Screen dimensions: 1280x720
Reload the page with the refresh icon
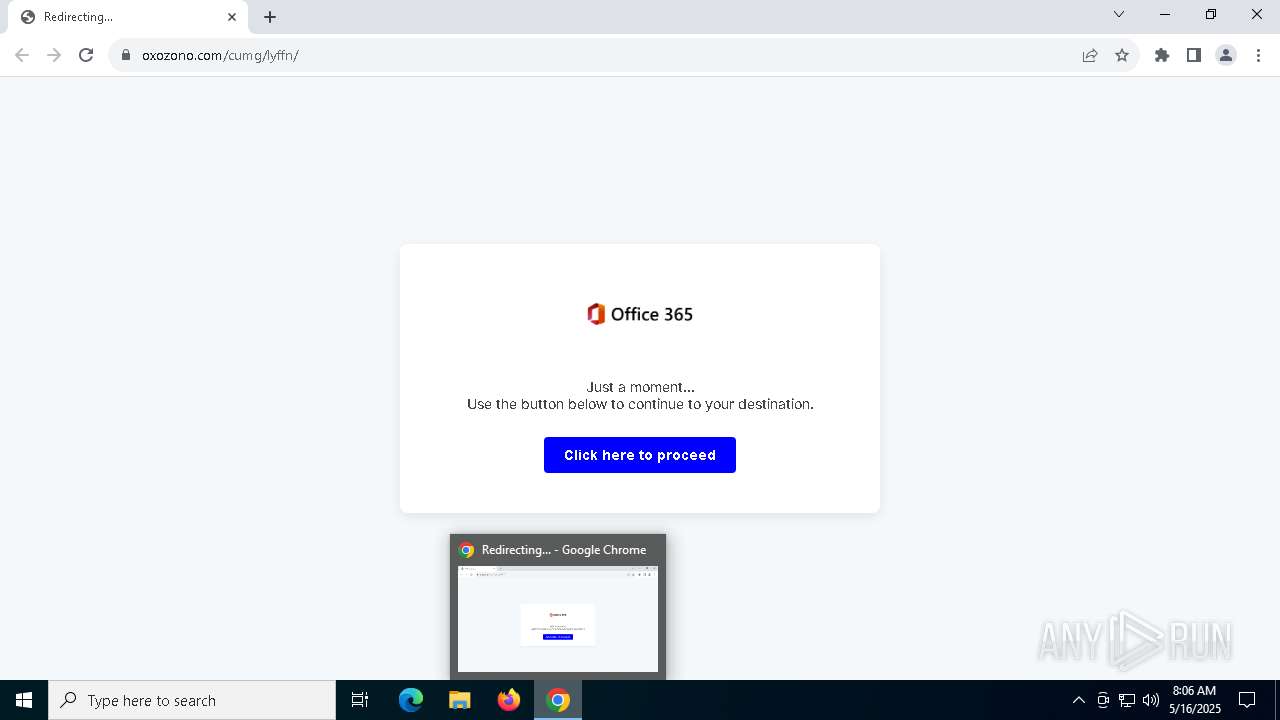[86, 55]
